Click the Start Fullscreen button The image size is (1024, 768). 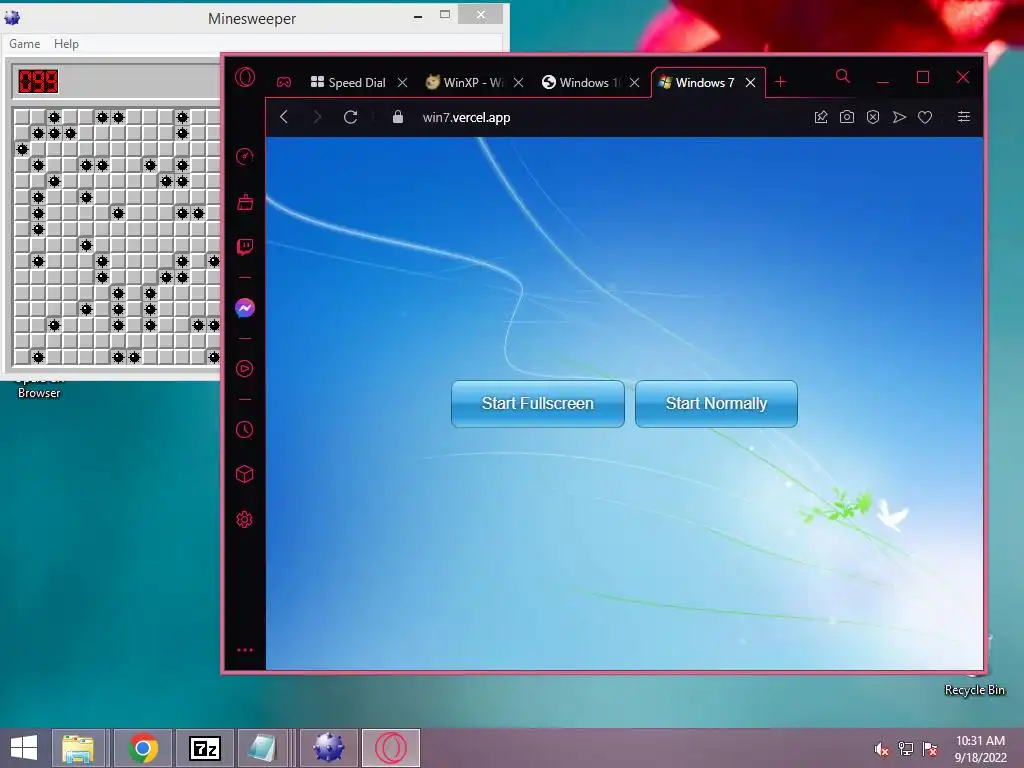click(537, 404)
